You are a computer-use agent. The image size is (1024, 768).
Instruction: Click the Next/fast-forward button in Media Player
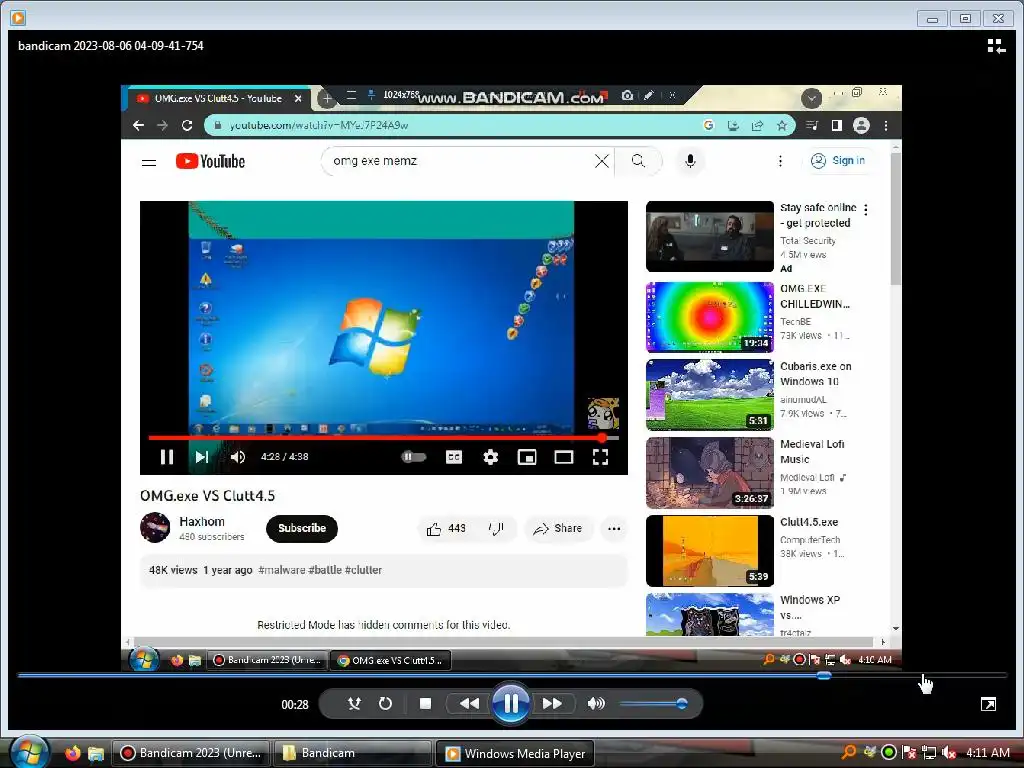552,703
